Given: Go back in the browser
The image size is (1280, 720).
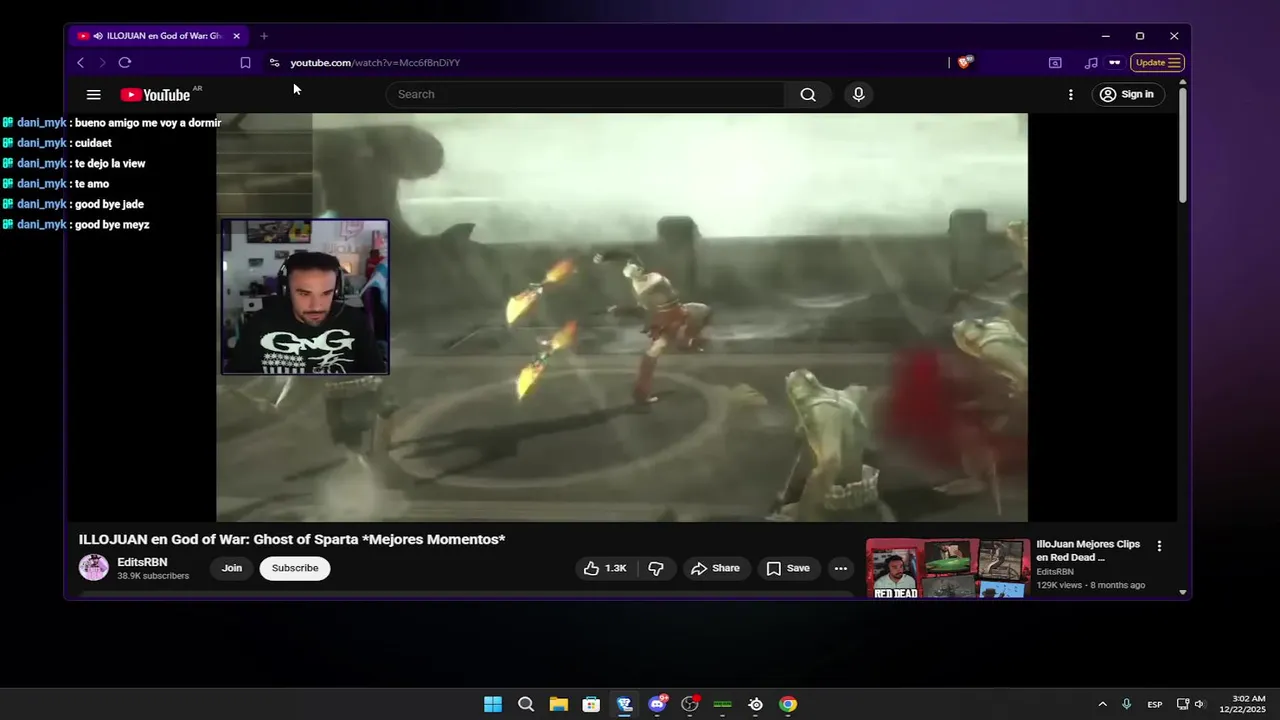Looking at the screenshot, I should tap(80, 63).
